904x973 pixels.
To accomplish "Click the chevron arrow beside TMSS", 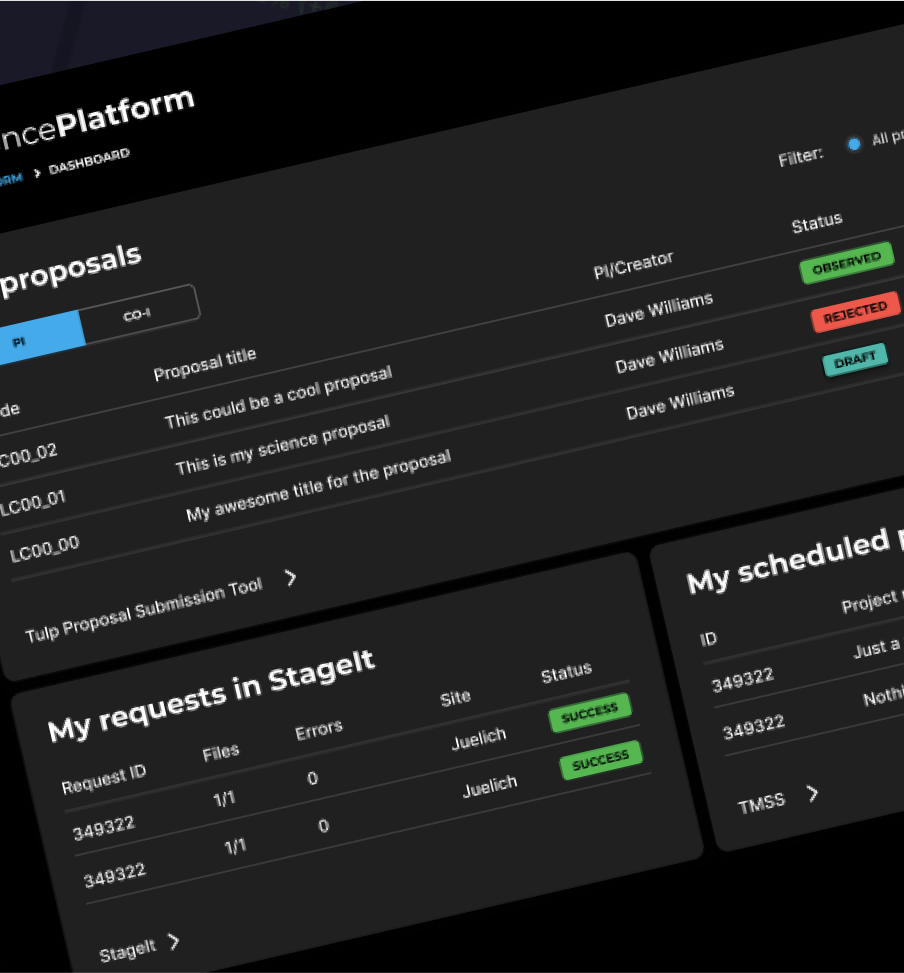I will [812, 794].
